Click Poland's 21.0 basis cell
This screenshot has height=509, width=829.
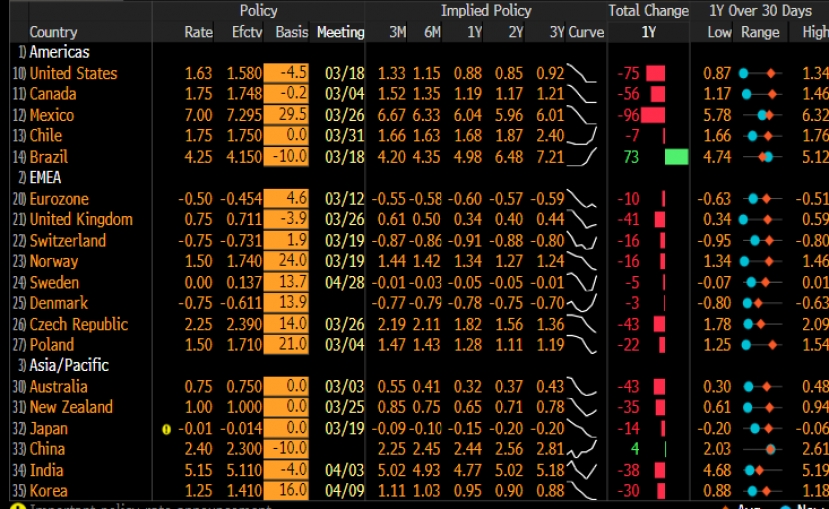[286, 345]
